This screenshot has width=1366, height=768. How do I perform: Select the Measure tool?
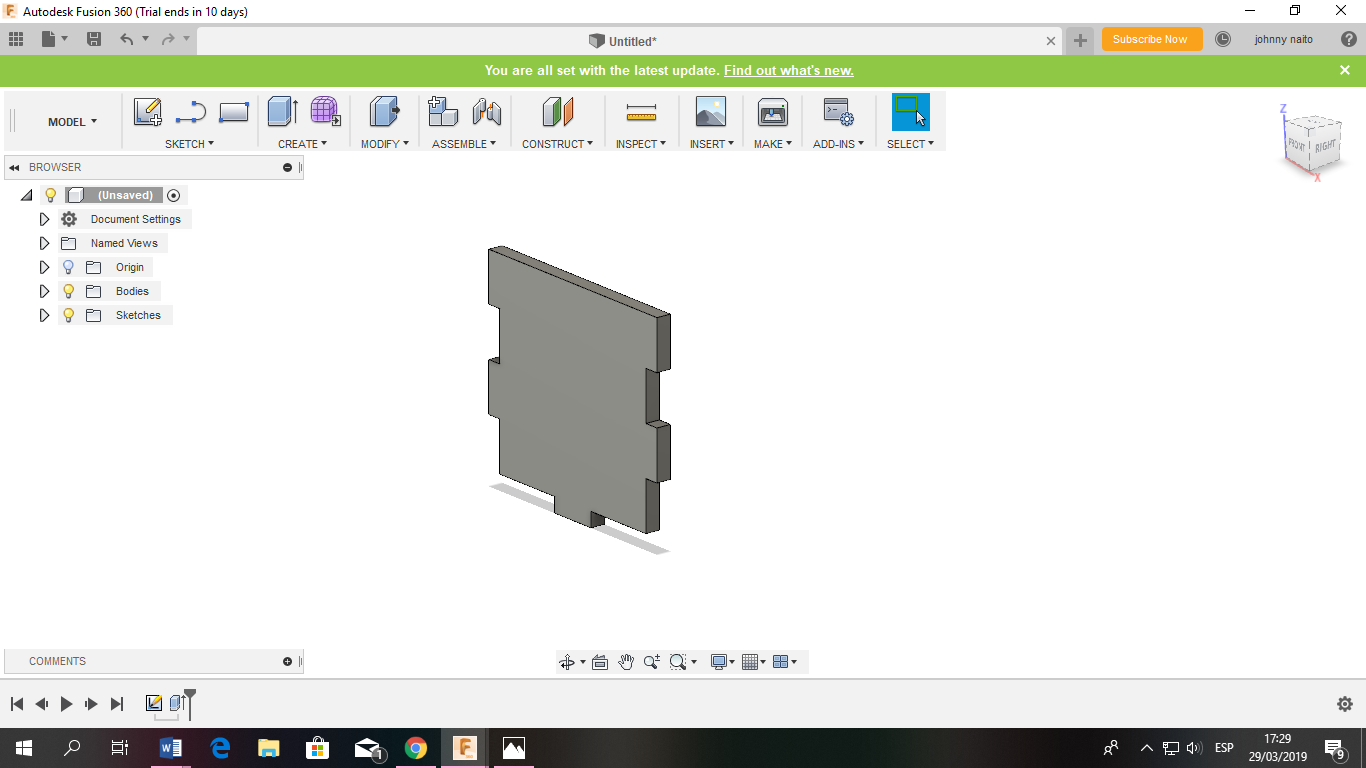(x=641, y=113)
